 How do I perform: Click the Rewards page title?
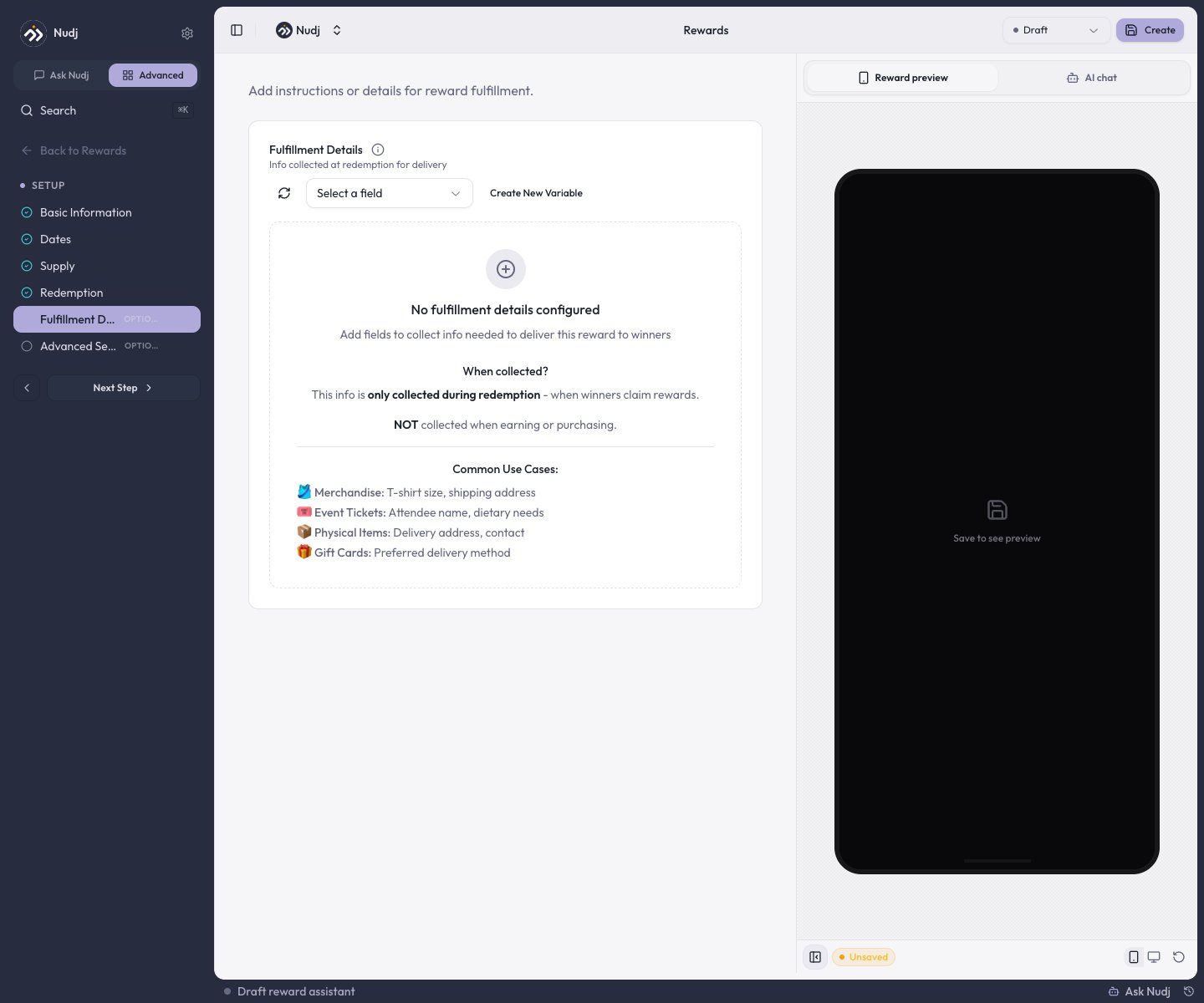pyautogui.click(x=706, y=30)
